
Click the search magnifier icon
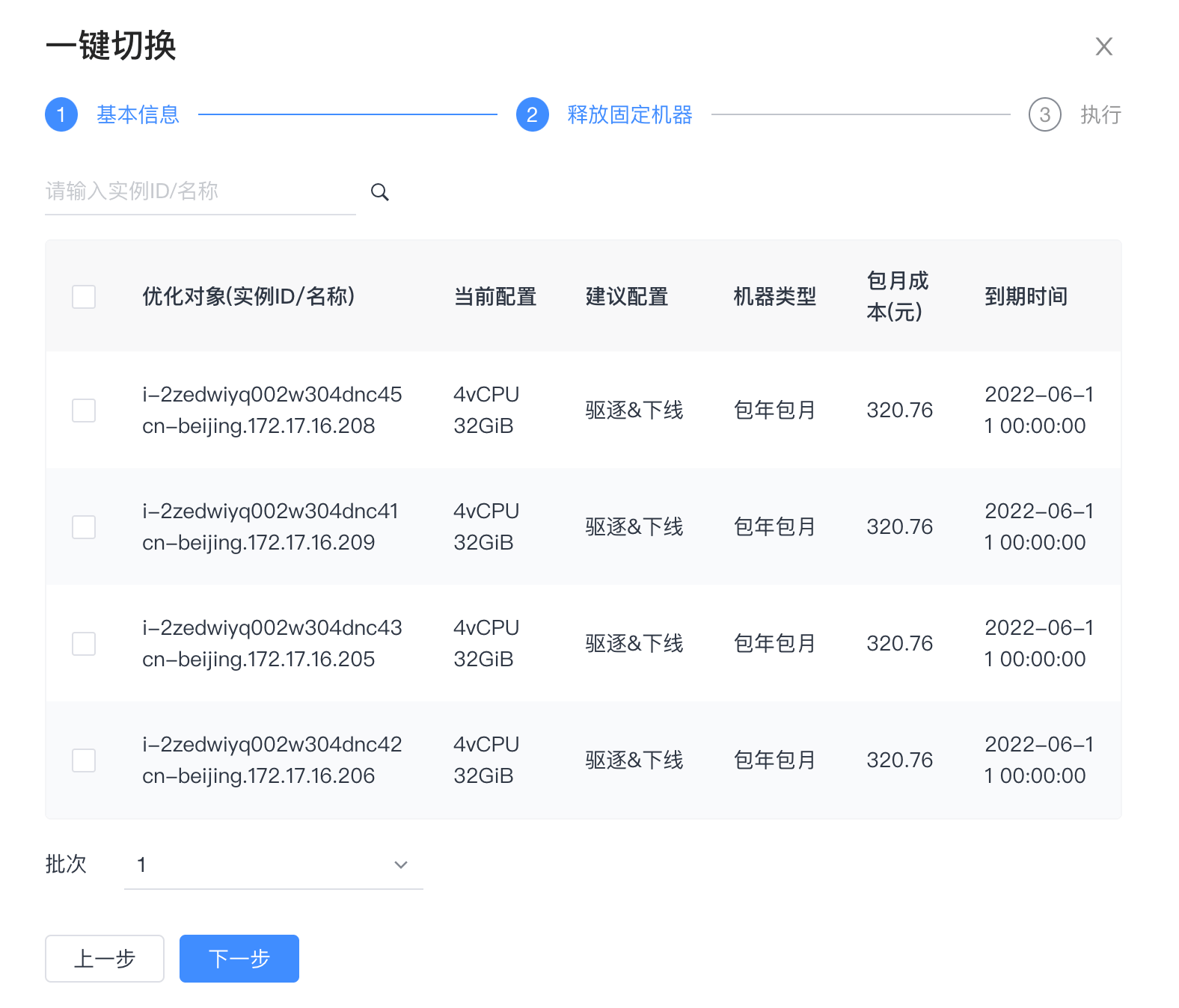[x=380, y=192]
